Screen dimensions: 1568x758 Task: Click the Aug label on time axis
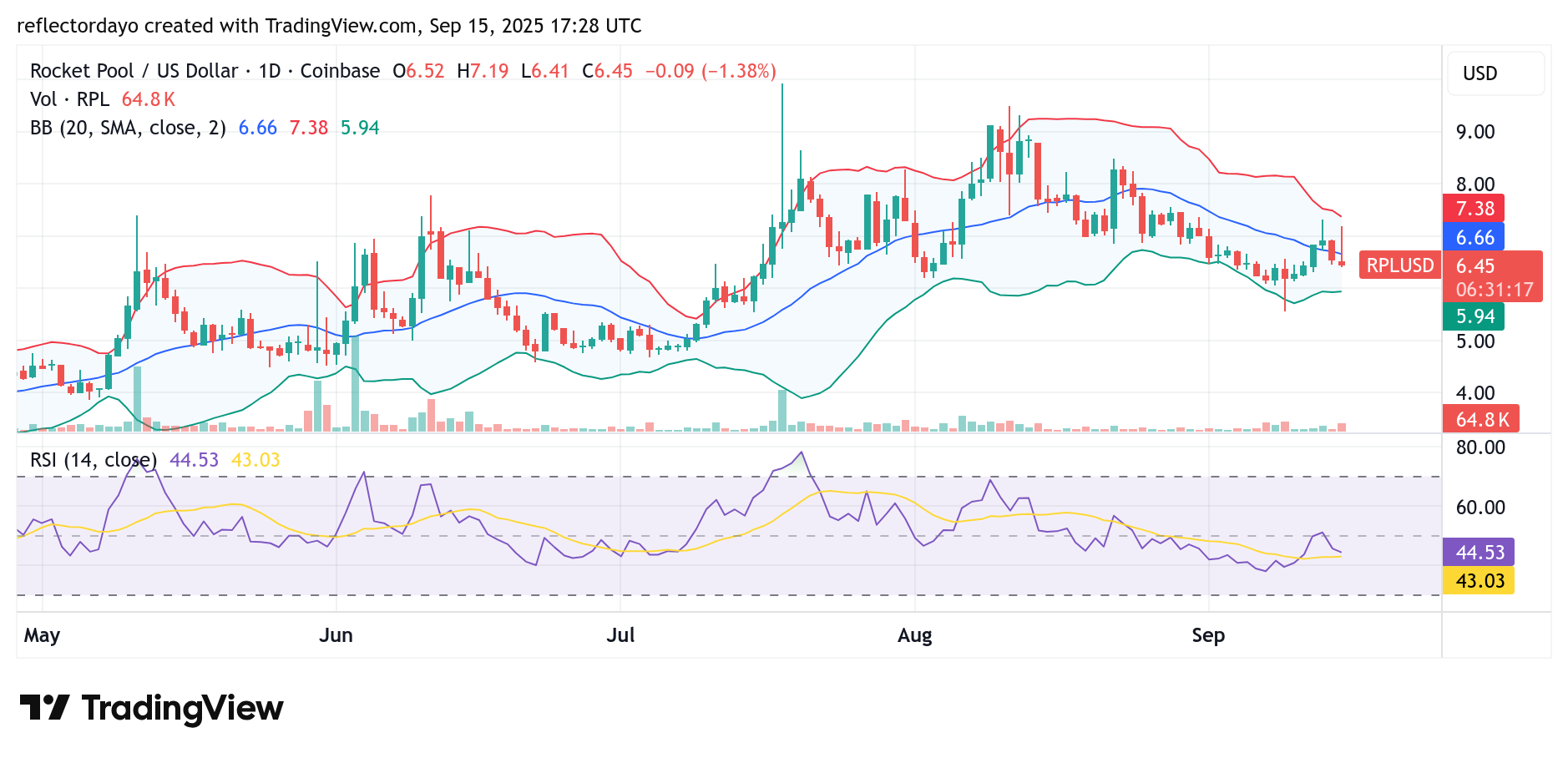(x=914, y=636)
